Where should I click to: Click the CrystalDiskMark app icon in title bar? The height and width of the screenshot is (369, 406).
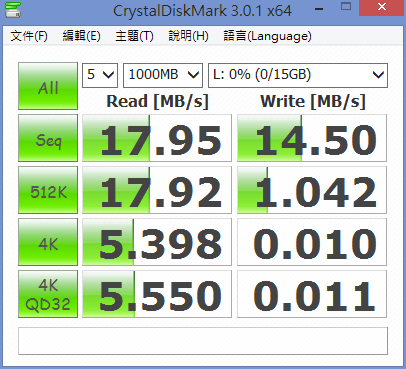click(13, 10)
